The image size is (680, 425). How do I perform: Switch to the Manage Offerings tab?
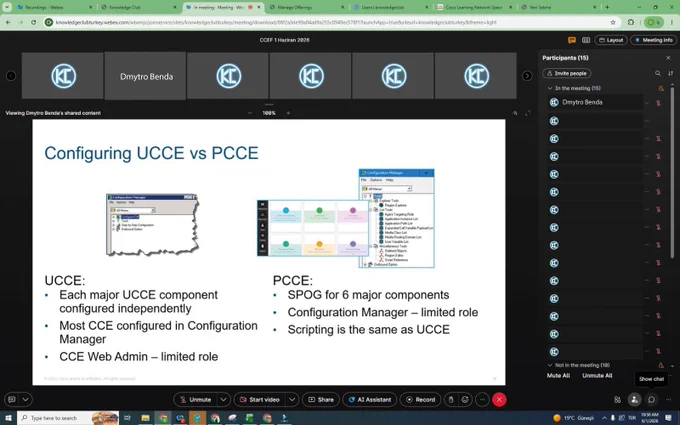tap(307, 7)
